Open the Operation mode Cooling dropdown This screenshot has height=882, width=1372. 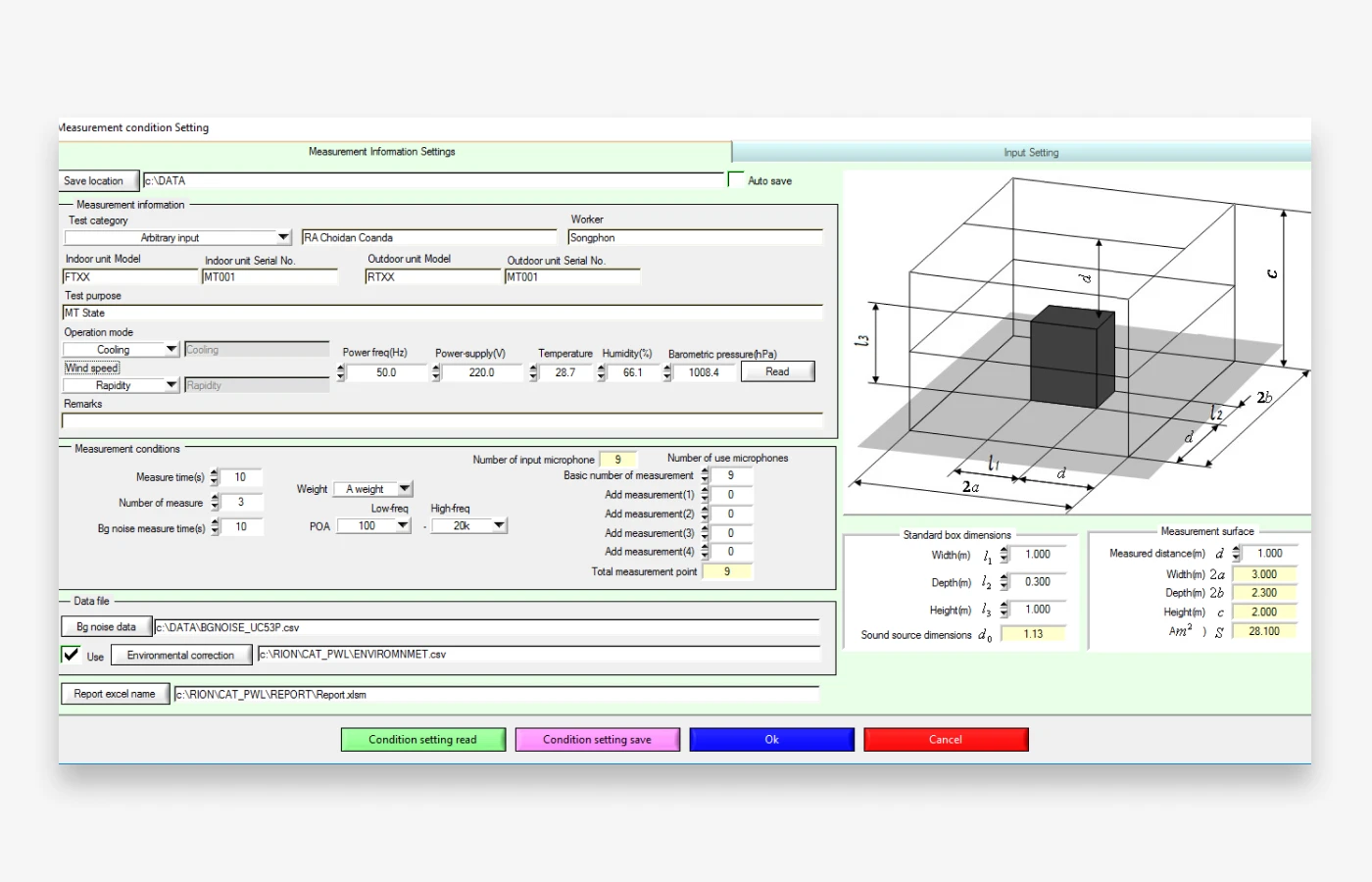[x=171, y=350]
